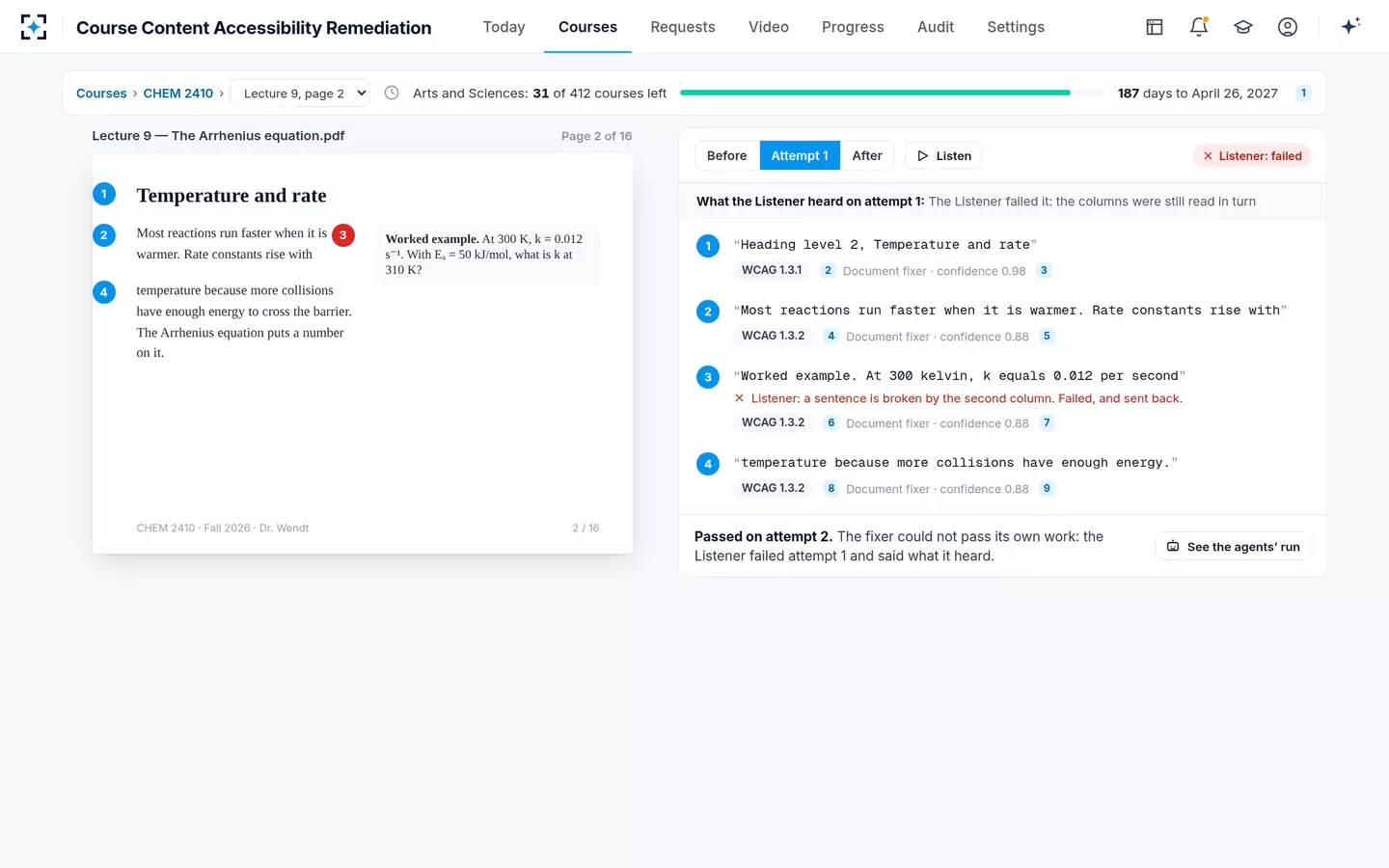Open the Lecture 9, page 2 dropdown

click(x=300, y=93)
